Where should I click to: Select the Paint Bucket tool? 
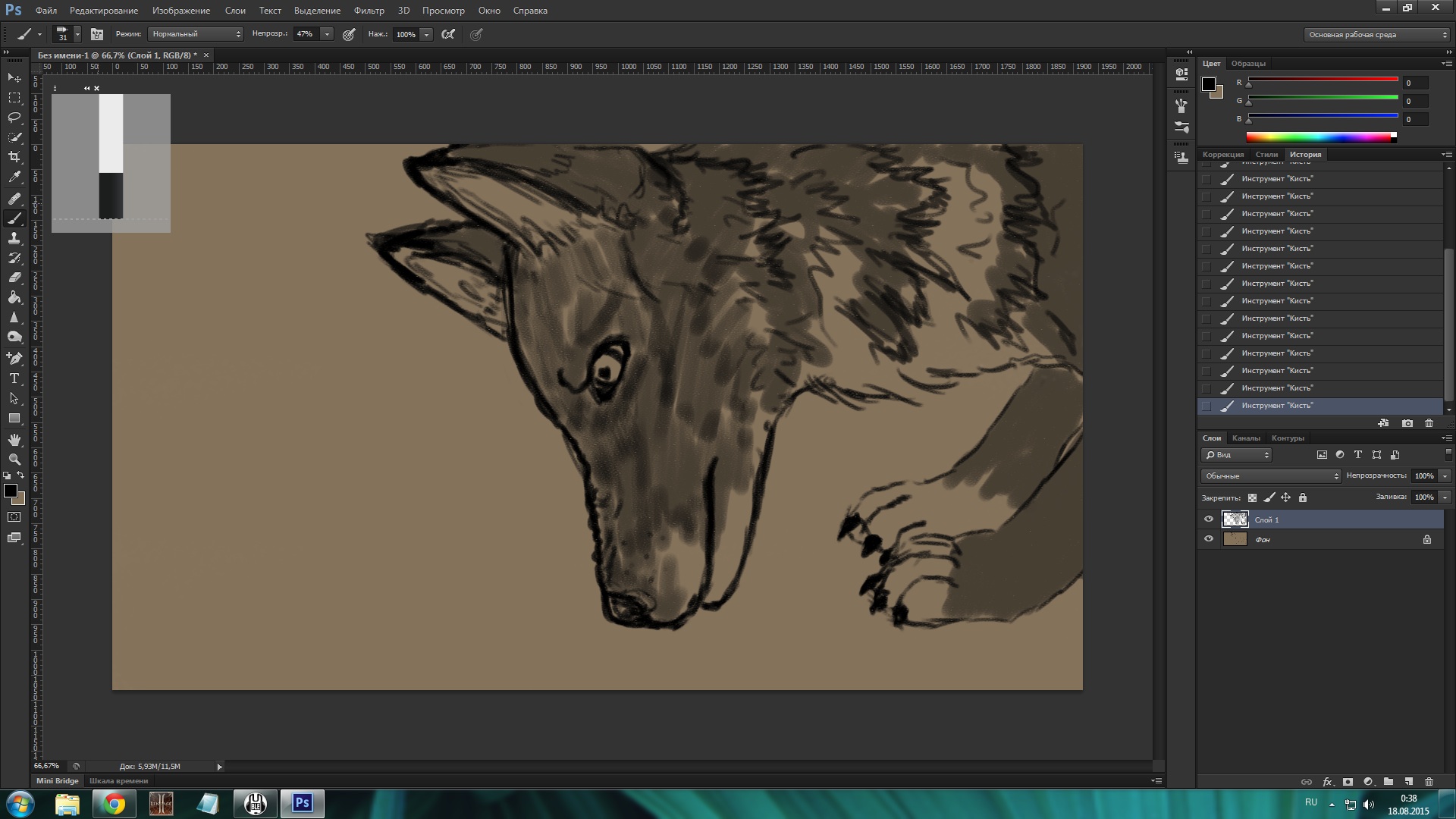pyautogui.click(x=14, y=297)
